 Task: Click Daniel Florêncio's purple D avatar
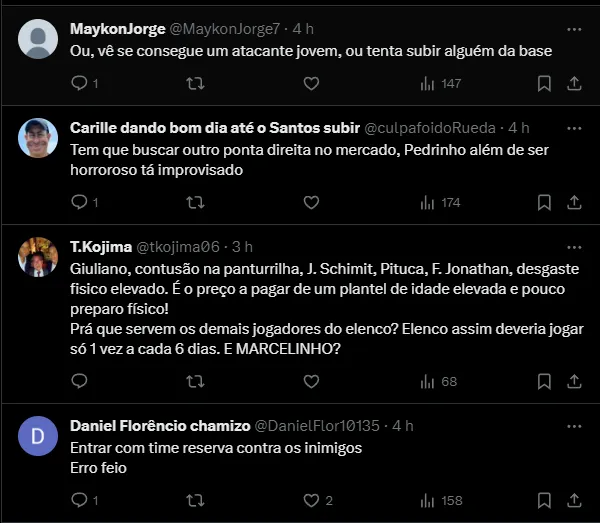[38, 437]
